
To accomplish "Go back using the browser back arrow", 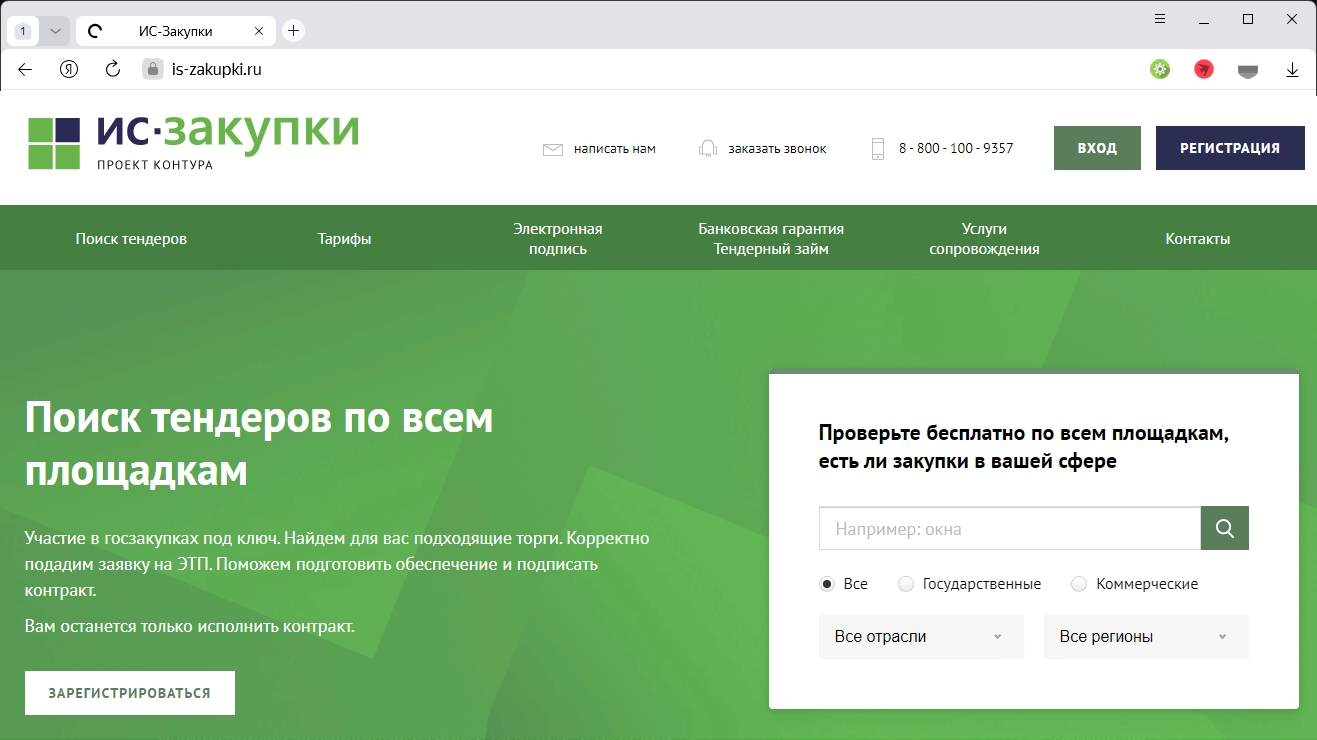I will (26, 69).
